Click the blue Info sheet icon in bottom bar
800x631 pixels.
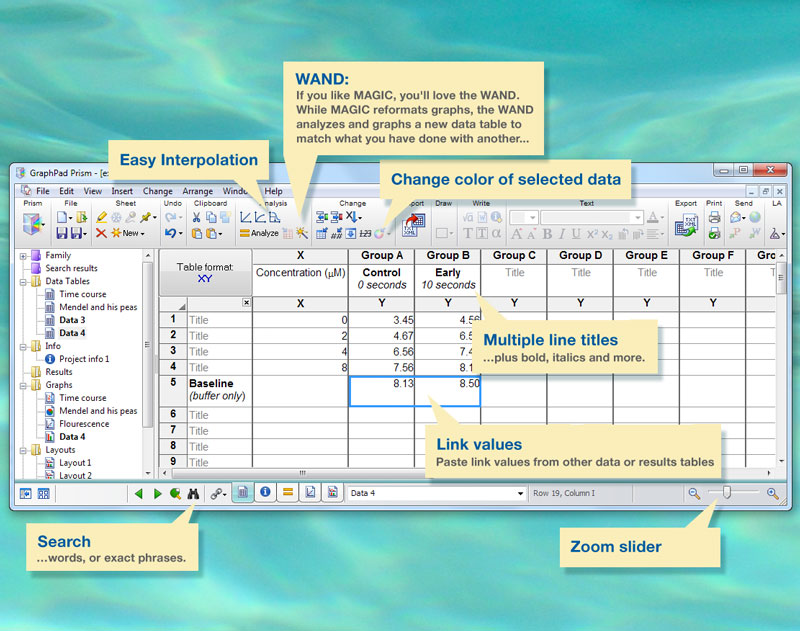(x=265, y=492)
